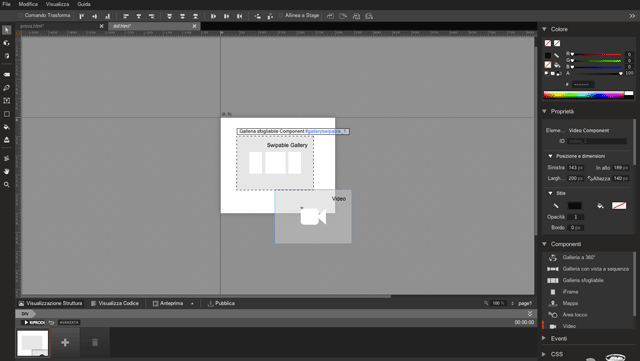Click the send to back arrange icon

pos(369,16)
